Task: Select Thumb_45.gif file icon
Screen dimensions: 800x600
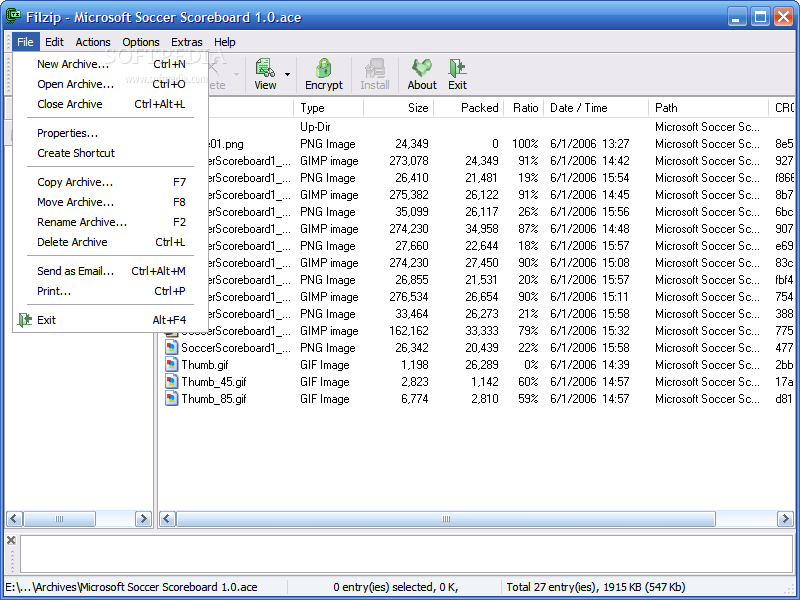Action: pyautogui.click(x=171, y=382)
